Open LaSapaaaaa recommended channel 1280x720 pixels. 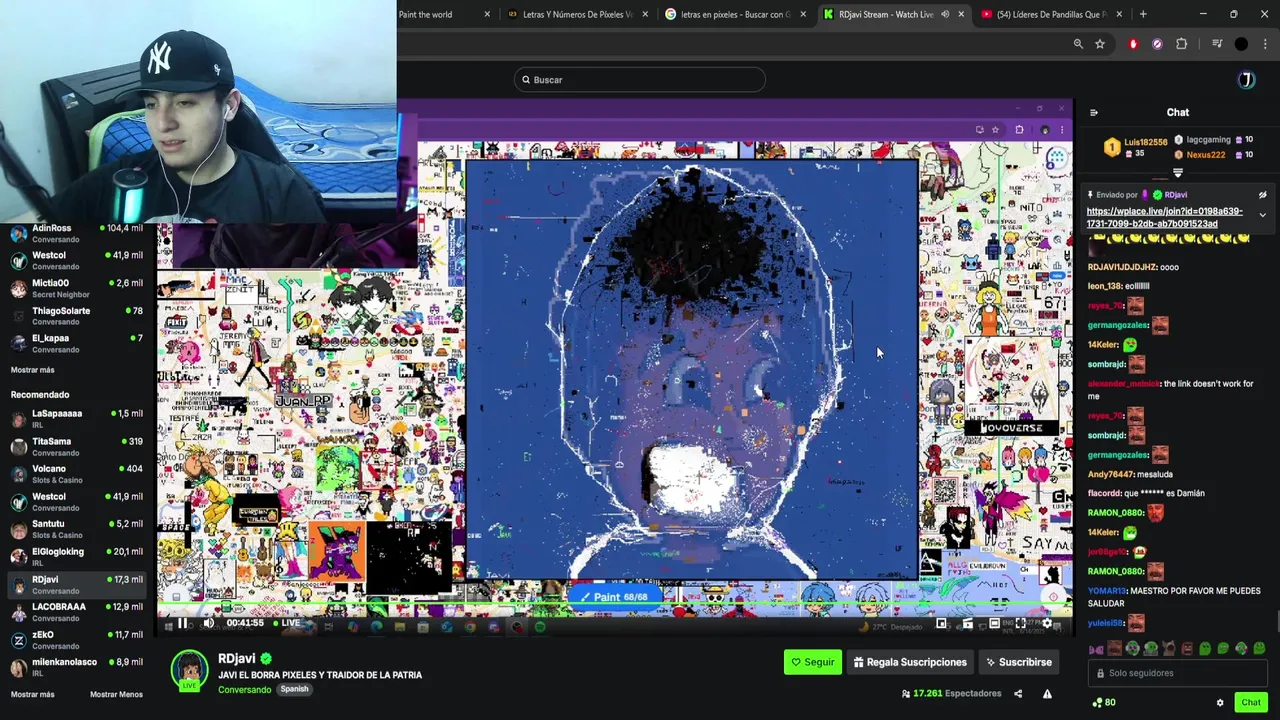click(x=78, y=418)
